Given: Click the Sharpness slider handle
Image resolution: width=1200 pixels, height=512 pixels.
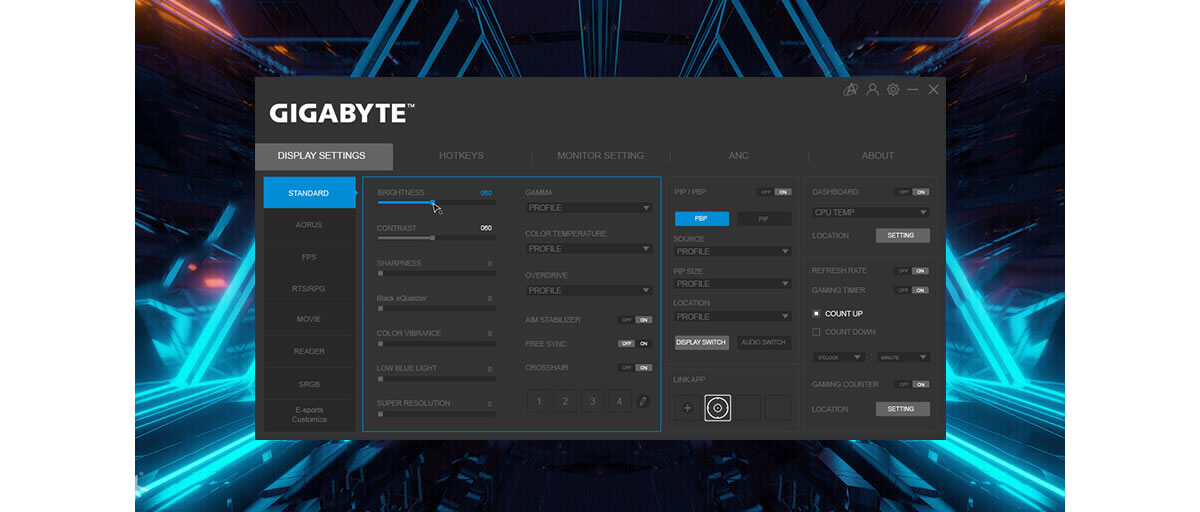Looking at the screenshot, I should [380, 273].
